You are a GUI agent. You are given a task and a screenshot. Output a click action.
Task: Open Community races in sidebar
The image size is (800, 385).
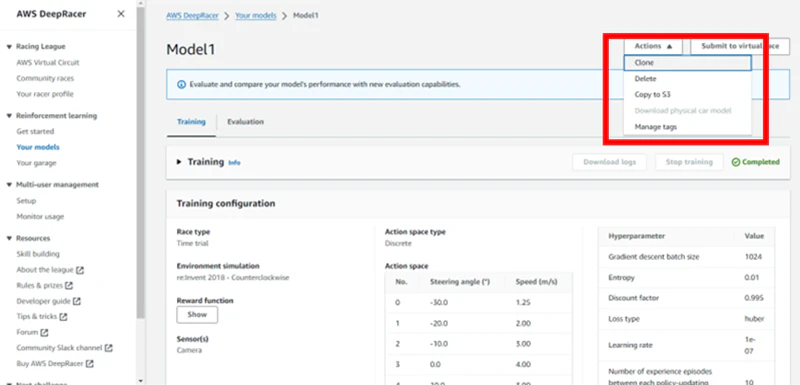coord(45,79)
